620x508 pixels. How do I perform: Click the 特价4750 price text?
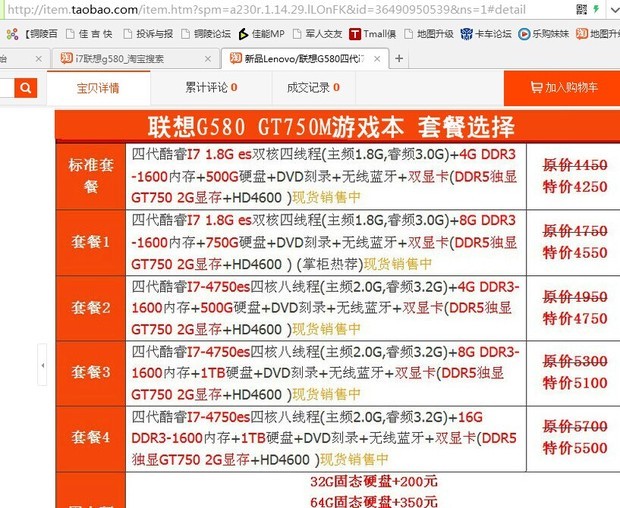[575, 319]
